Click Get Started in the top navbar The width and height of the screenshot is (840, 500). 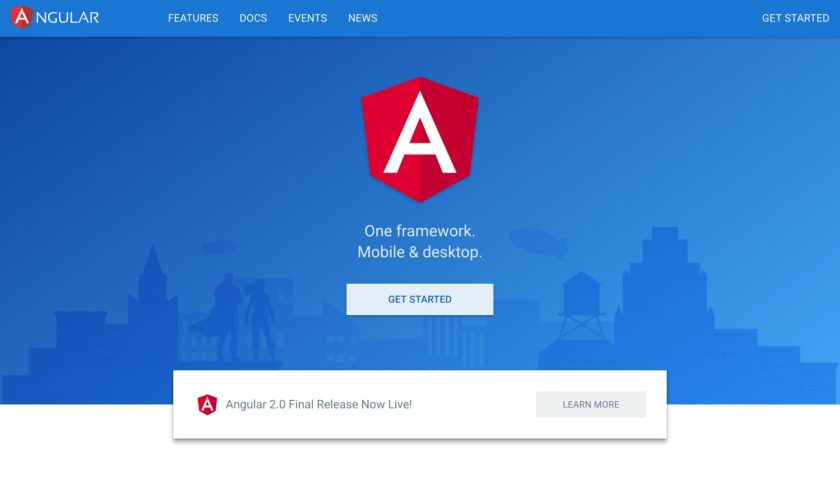click(796, 18)
